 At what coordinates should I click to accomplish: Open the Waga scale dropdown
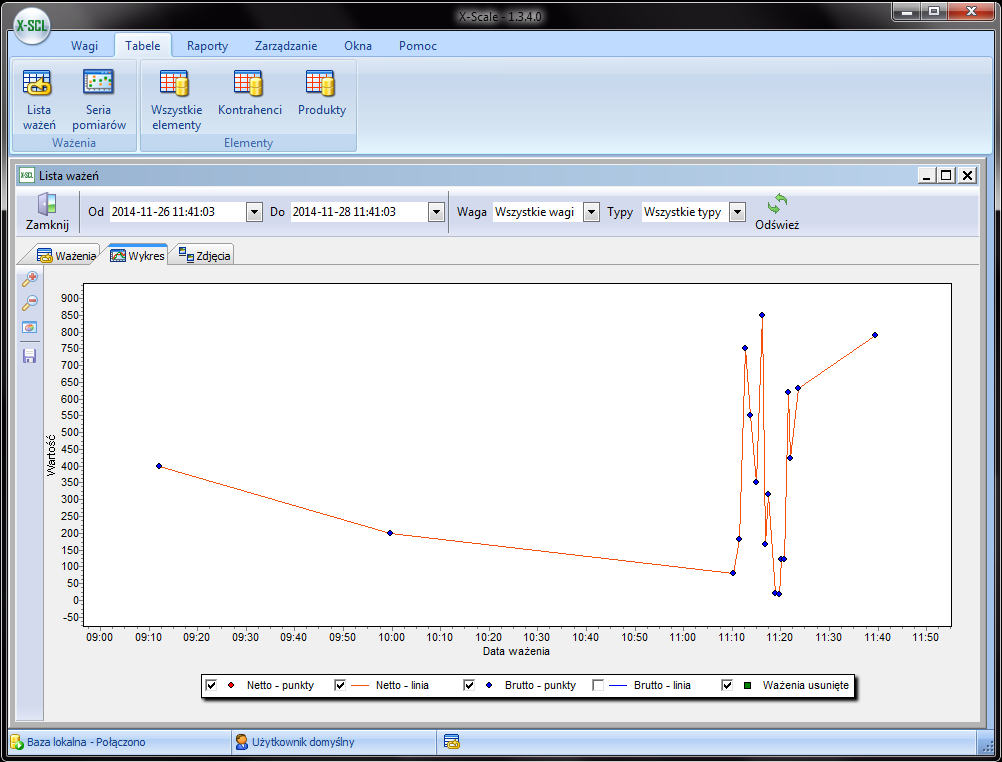pyautogui.click(x=590, y=212)
